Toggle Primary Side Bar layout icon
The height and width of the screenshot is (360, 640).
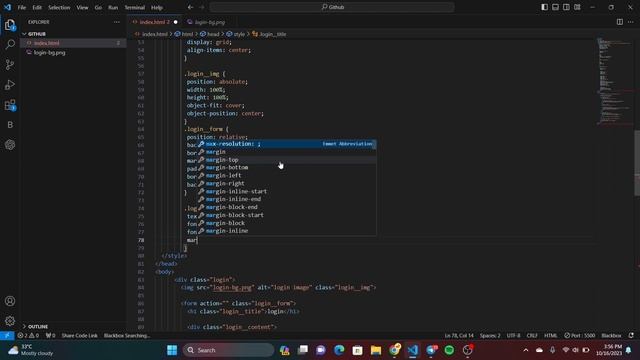click(544, 7)
